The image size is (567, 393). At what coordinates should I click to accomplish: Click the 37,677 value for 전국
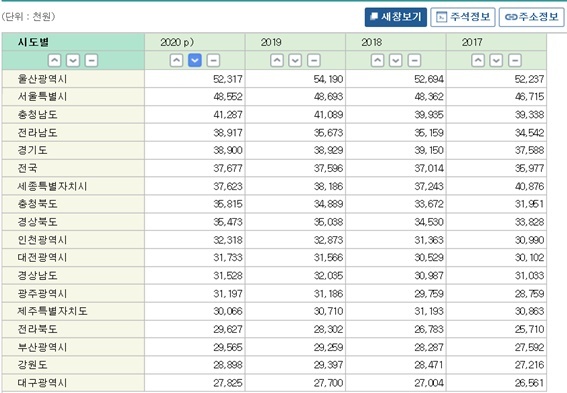[x=228, y=168]
